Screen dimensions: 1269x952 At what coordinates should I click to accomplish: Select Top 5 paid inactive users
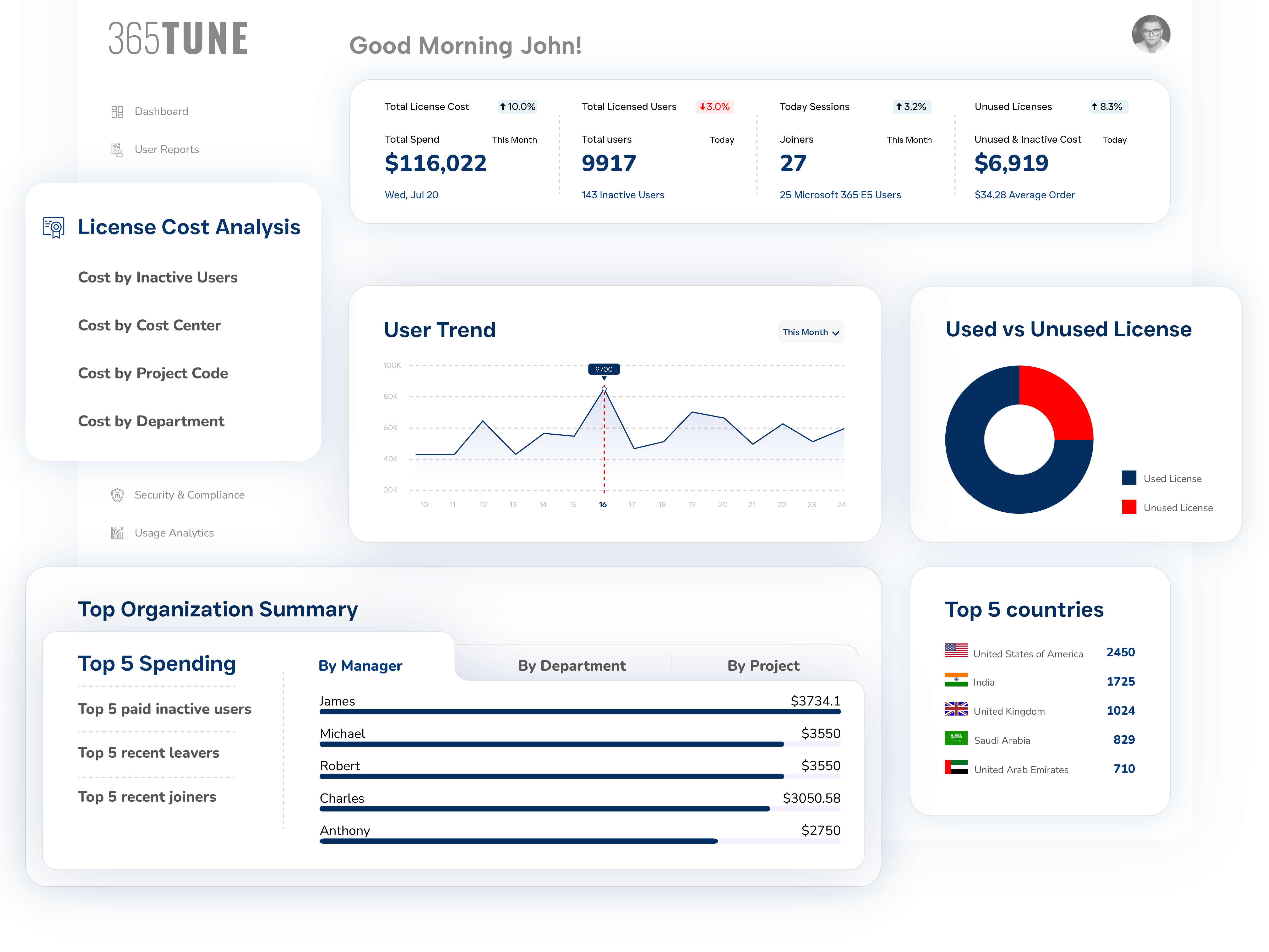165,709
